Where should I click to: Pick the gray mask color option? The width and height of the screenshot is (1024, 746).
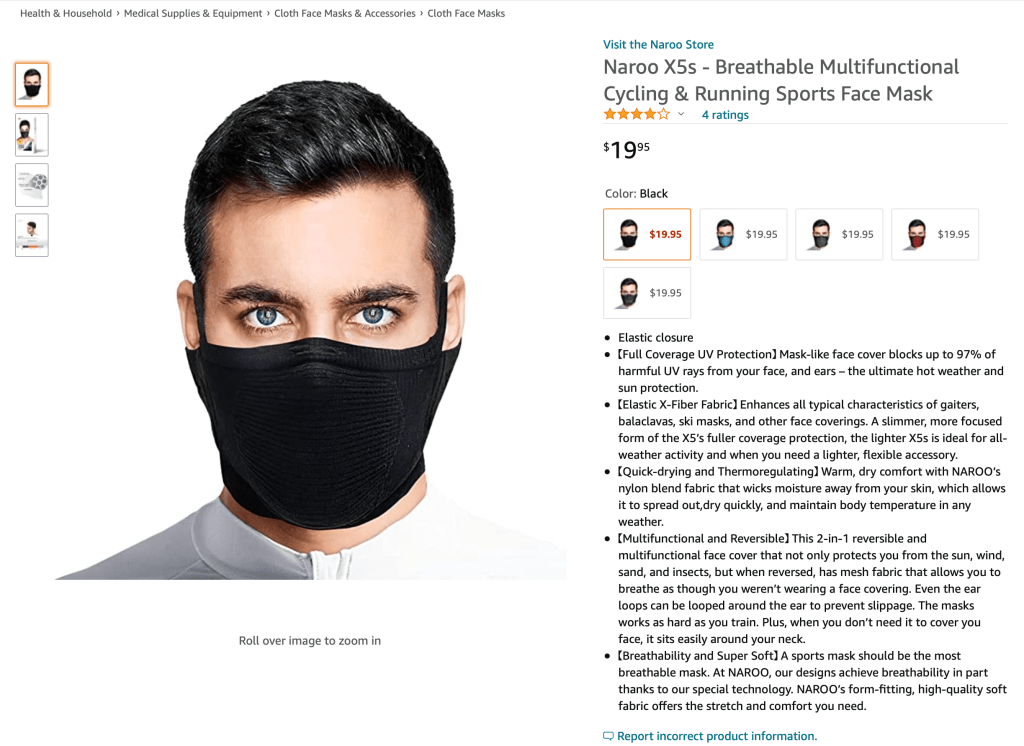tap(839, 234)
